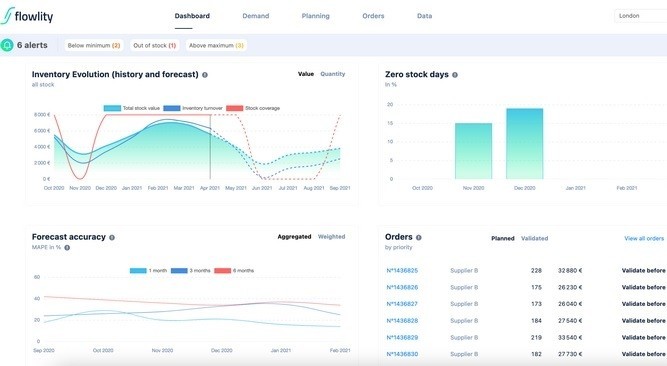
Task: Click View all orders link
Action: pos(644,238)
